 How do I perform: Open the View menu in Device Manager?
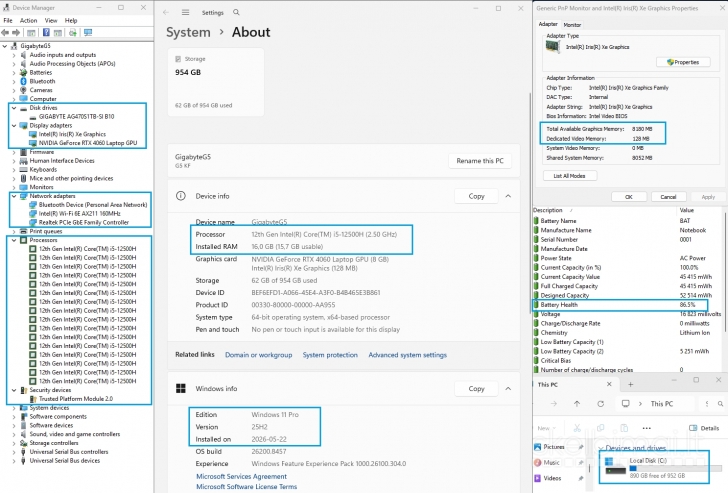[51, 20]
